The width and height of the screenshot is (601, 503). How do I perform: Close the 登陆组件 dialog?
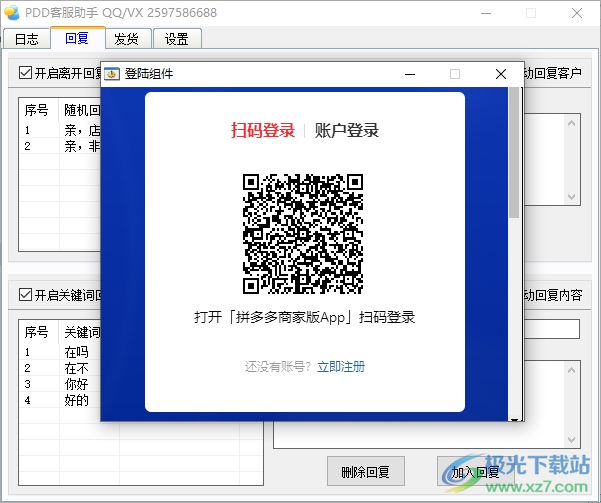[x=501, y=74]
